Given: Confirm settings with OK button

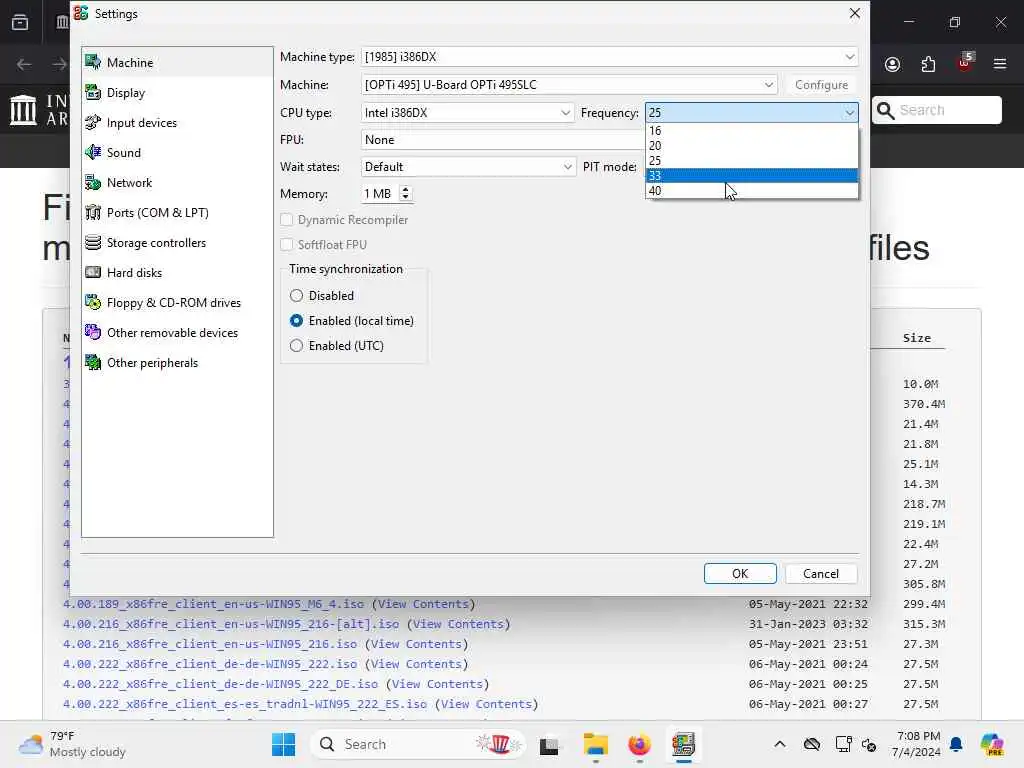Looking at the screenshot, I should click(x=740, y=573).
